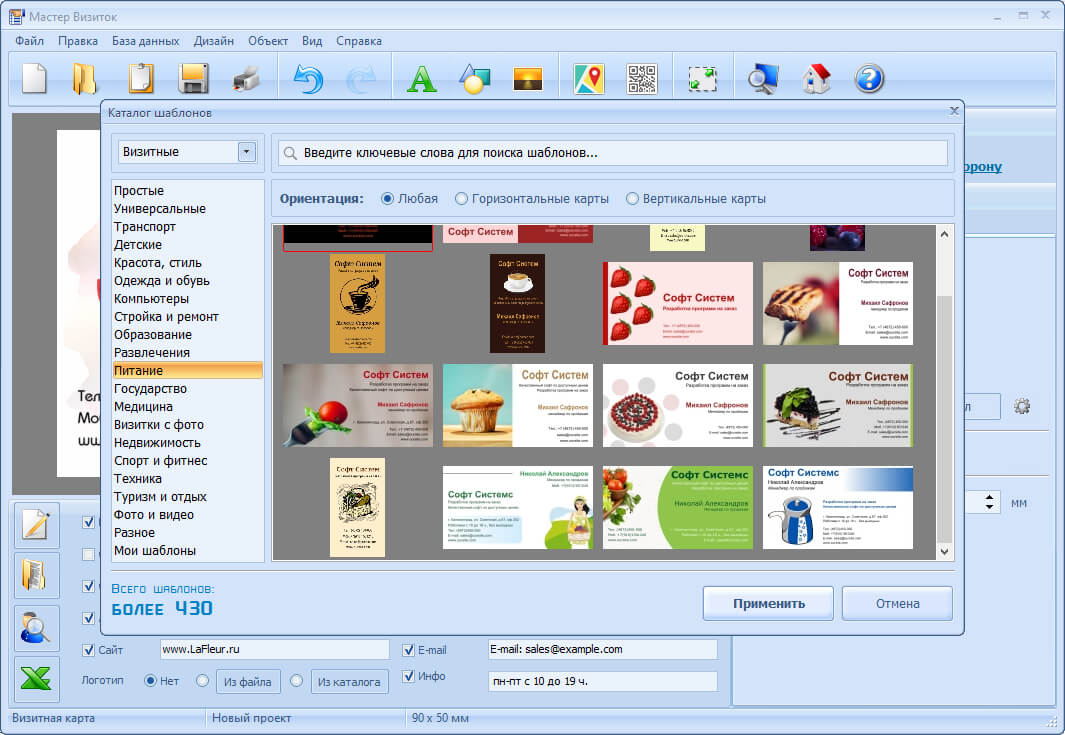
Task: Select the Горизонтальные карты orientation option
Action: (532, 199)
